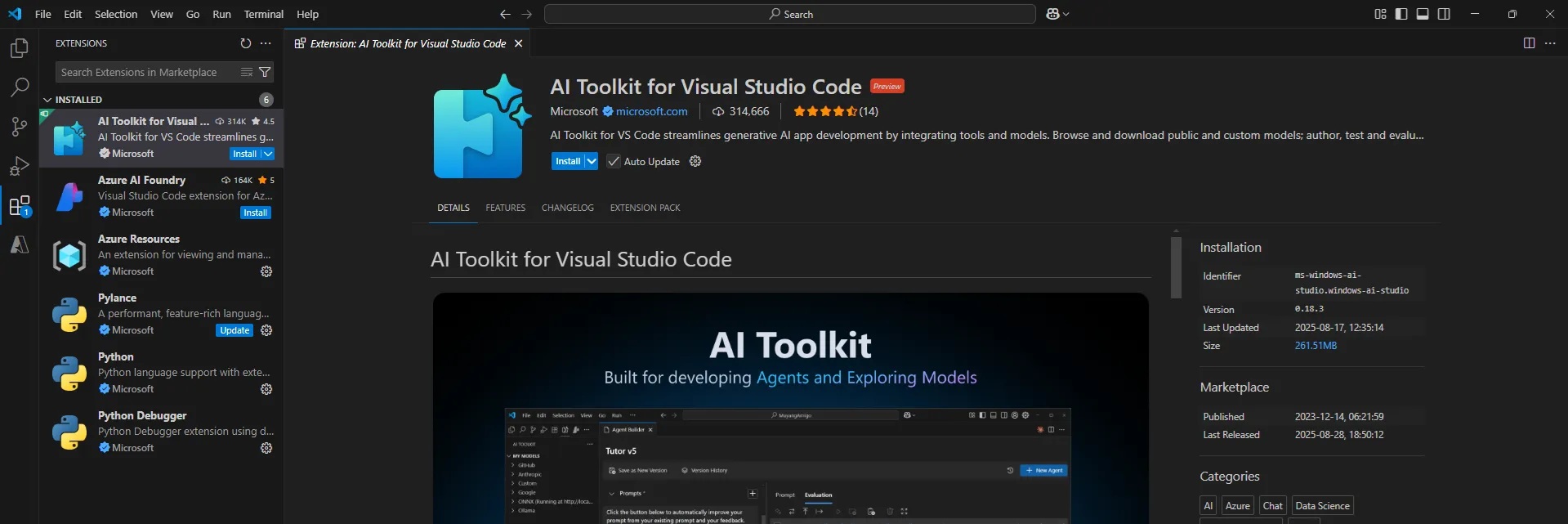Image resolution: width=1568 pixels, height=524 pixels.
Task: Open the microsoft.com publisher link
Action: point(651,111)
